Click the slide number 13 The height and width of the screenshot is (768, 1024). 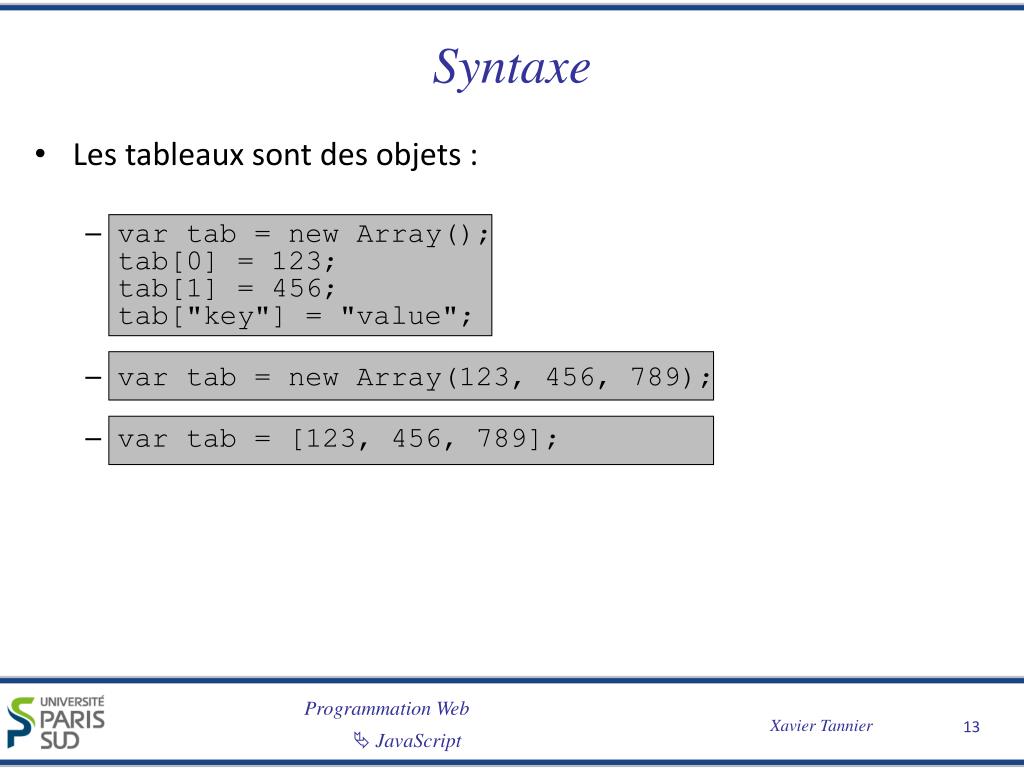[971, 727]
